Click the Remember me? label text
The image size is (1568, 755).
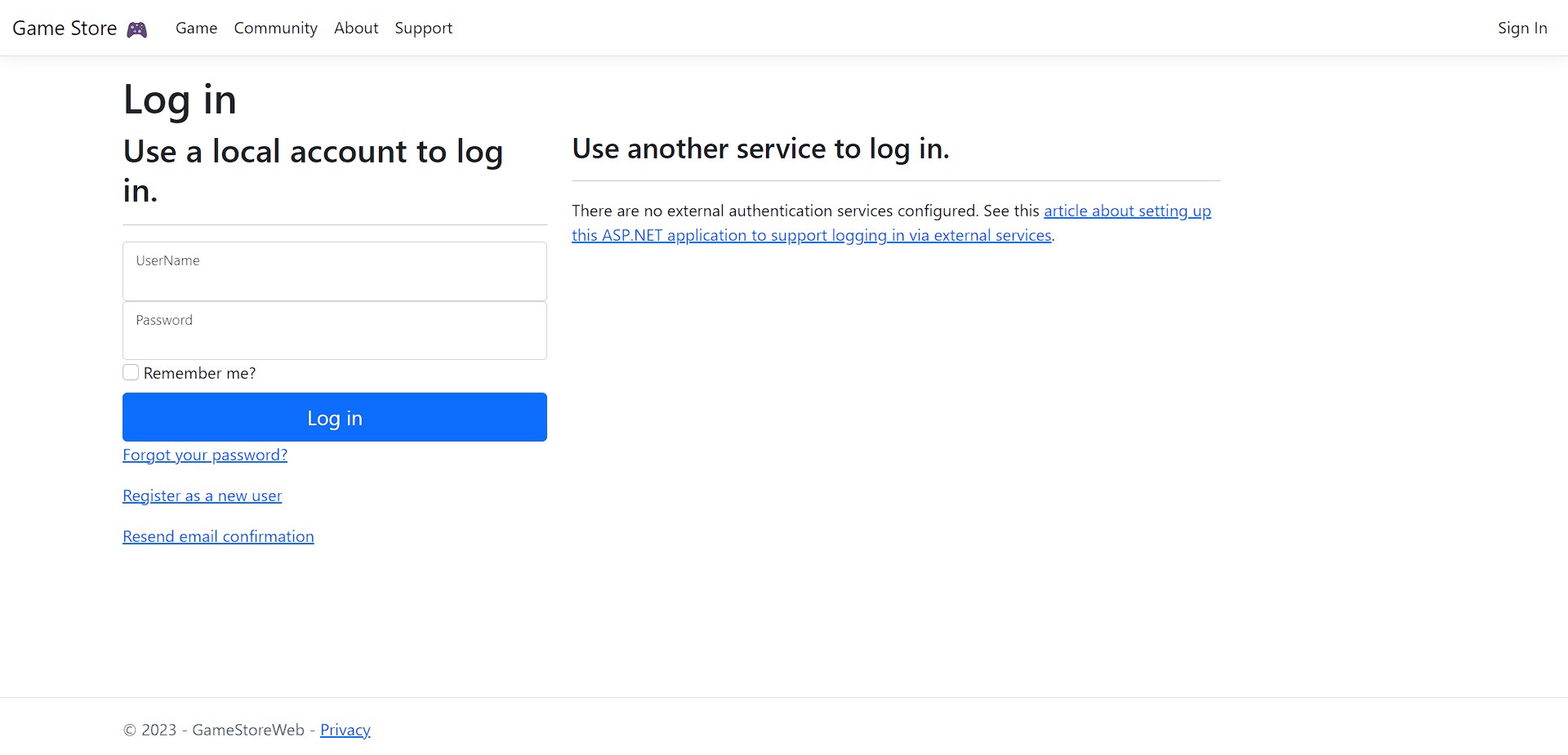[199, 373]
